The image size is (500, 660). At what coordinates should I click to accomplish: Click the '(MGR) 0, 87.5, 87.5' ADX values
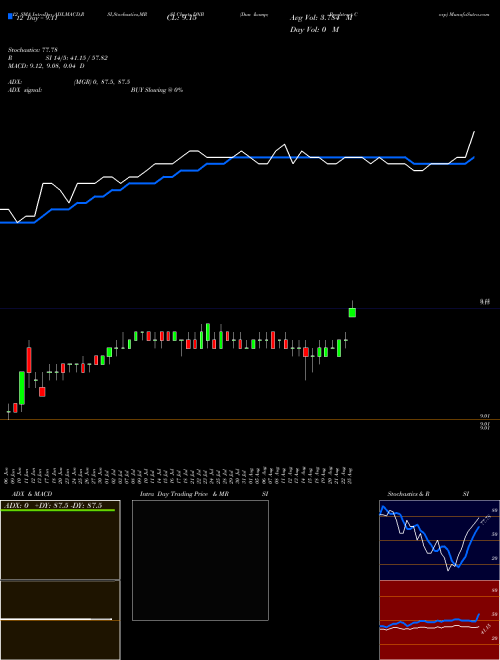(x=102, y=82)
